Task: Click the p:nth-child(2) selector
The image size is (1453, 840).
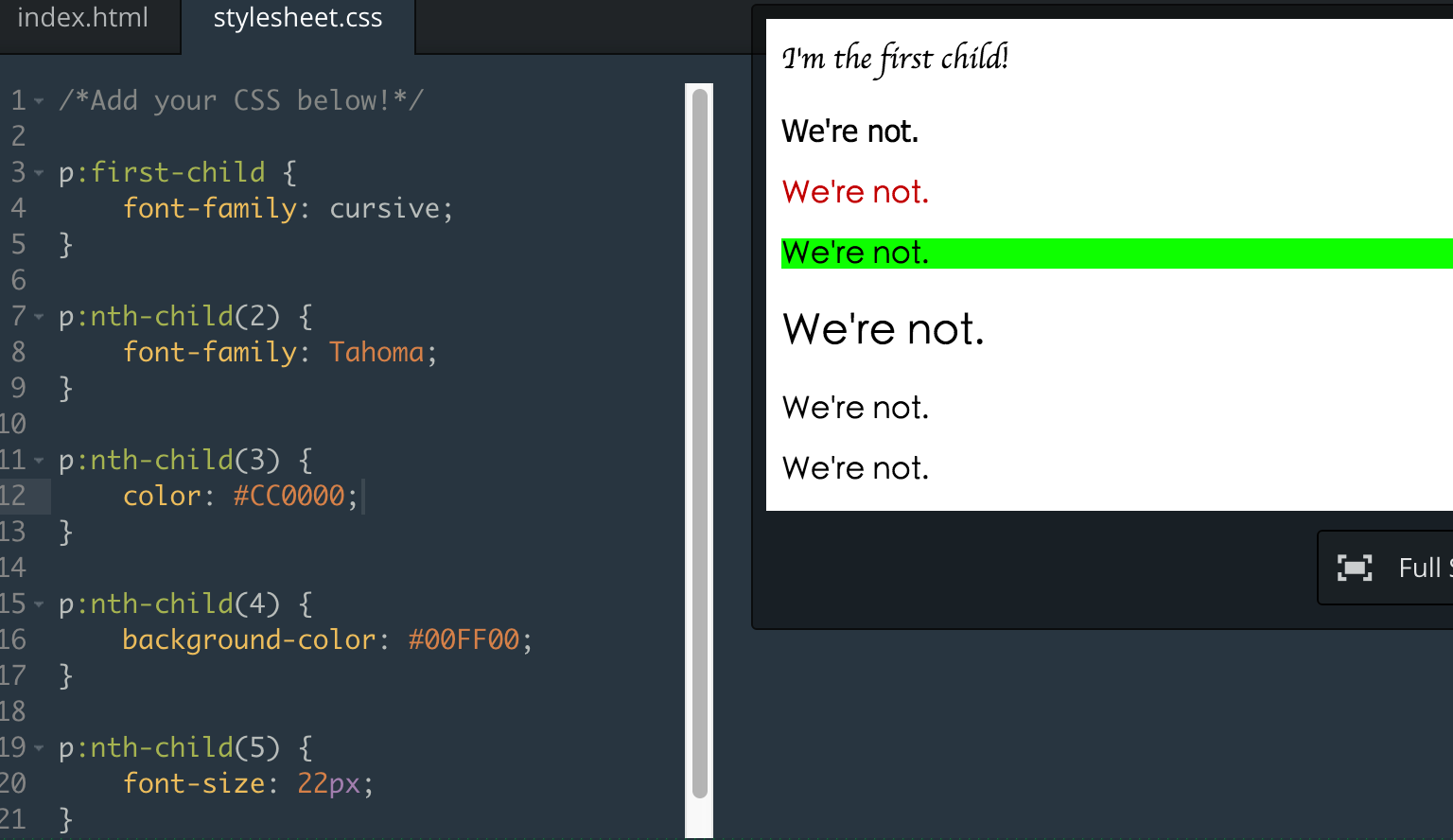Action: 169,316
